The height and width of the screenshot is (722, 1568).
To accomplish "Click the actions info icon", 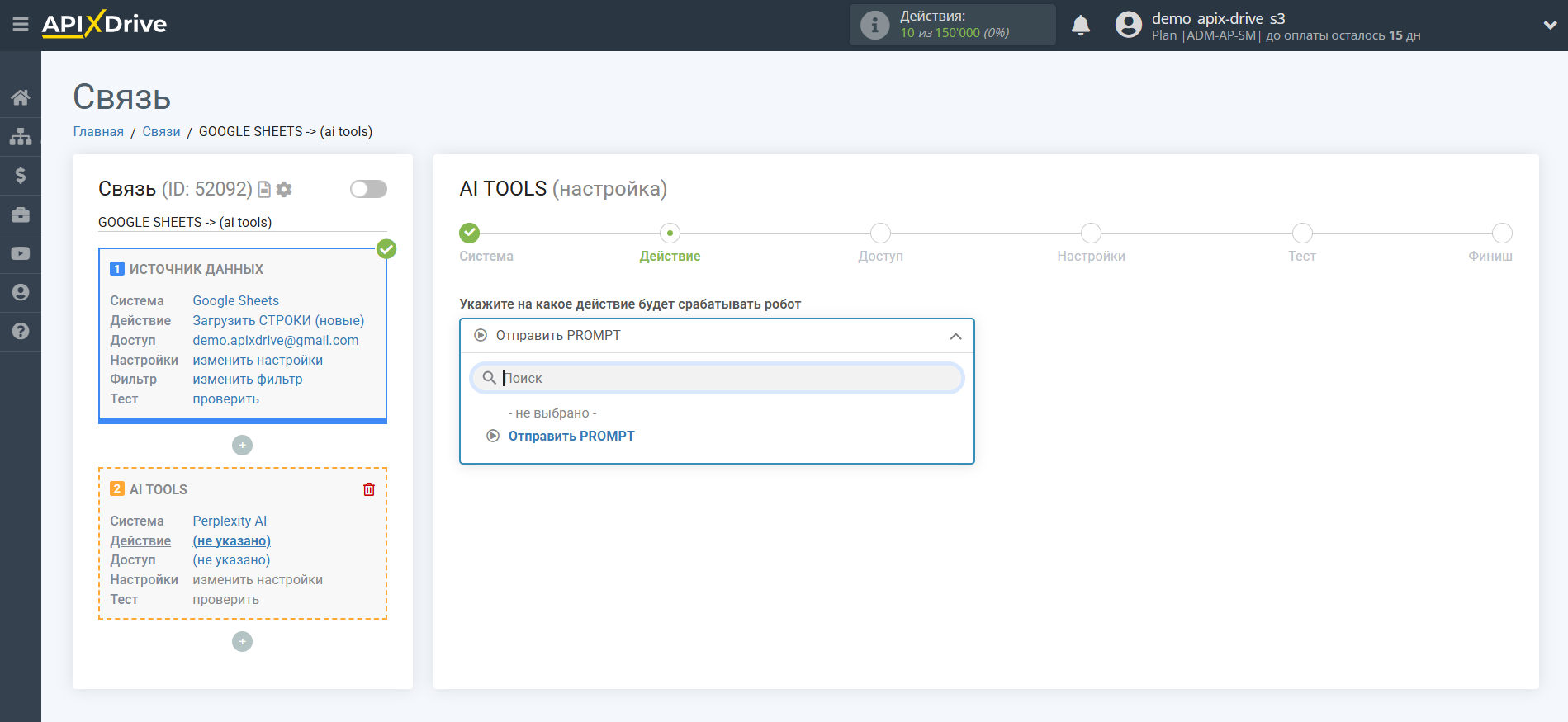I will coord(874,25).
